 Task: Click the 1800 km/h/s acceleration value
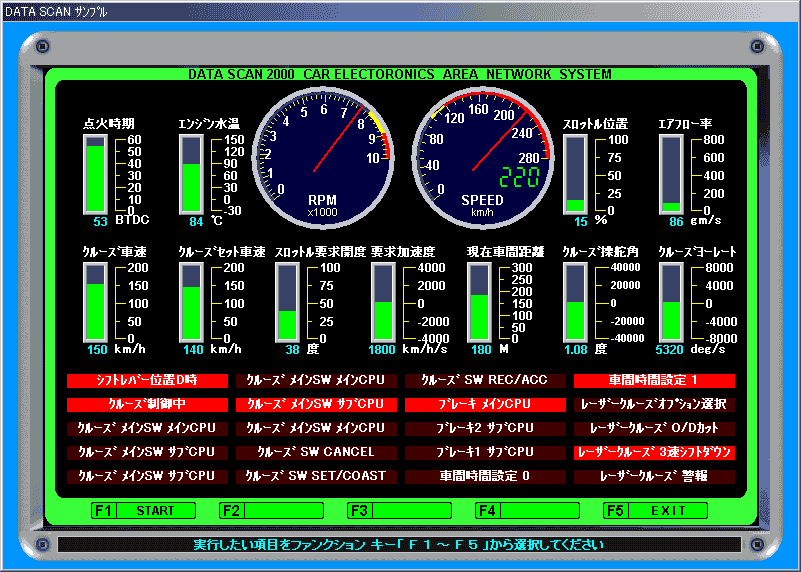pyautogui.click(x=382, y=350)
